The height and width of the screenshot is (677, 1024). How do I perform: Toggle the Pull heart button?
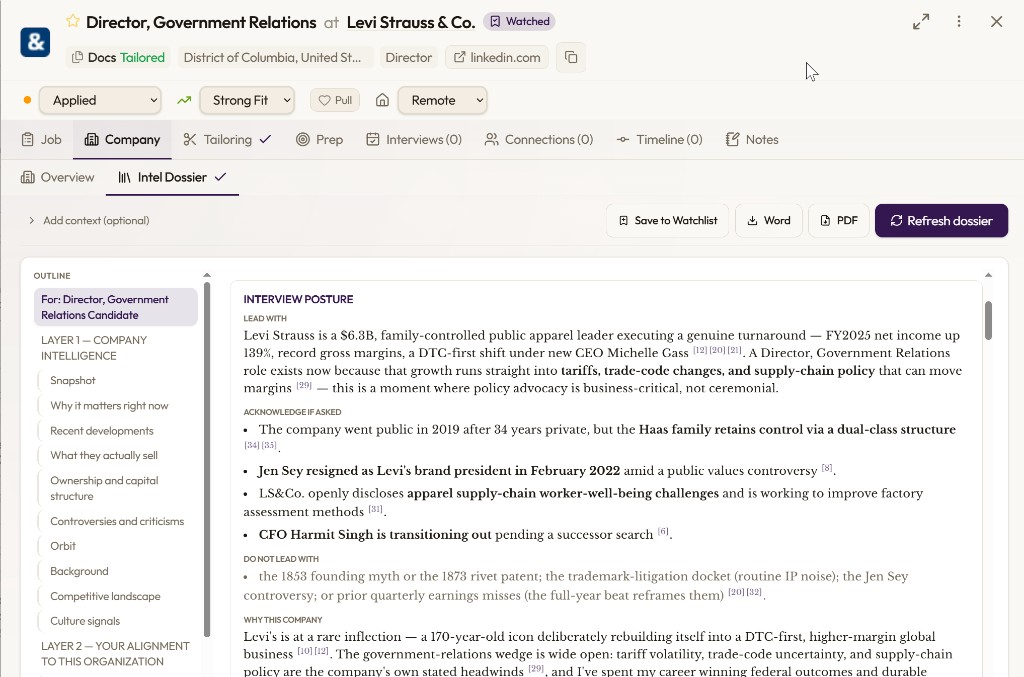335,100
